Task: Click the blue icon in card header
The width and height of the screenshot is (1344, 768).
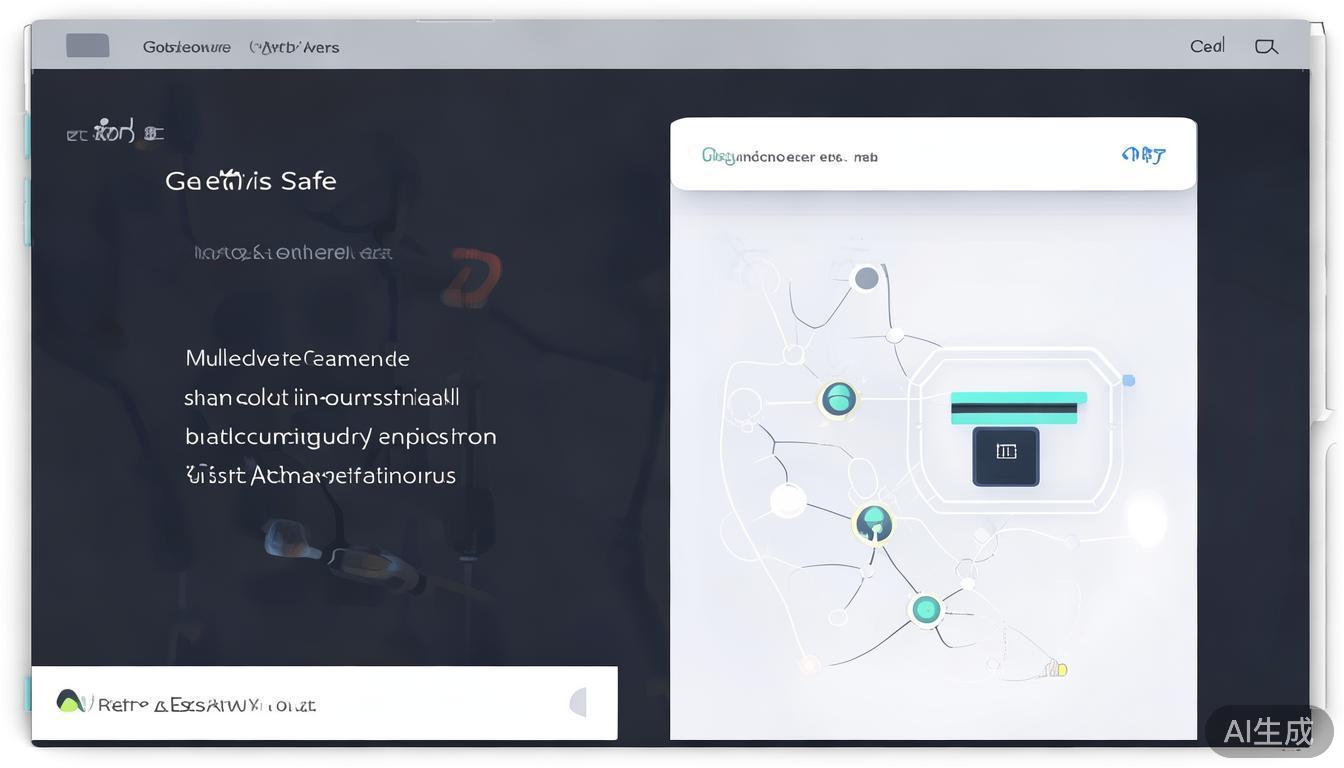Action: tap(1143, 155)
